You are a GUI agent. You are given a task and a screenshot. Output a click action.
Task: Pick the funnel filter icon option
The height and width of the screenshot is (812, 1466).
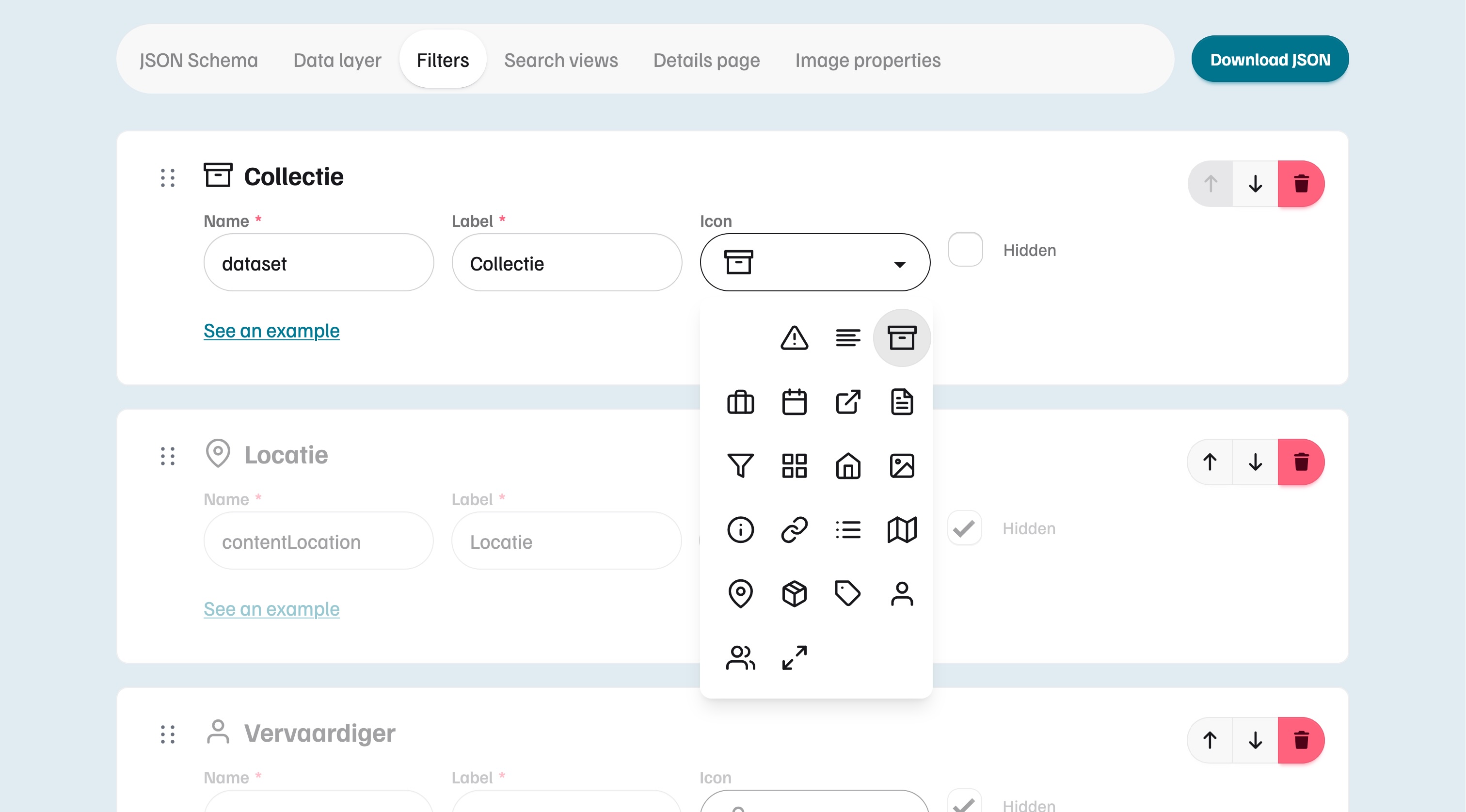[x=740, y=466]
